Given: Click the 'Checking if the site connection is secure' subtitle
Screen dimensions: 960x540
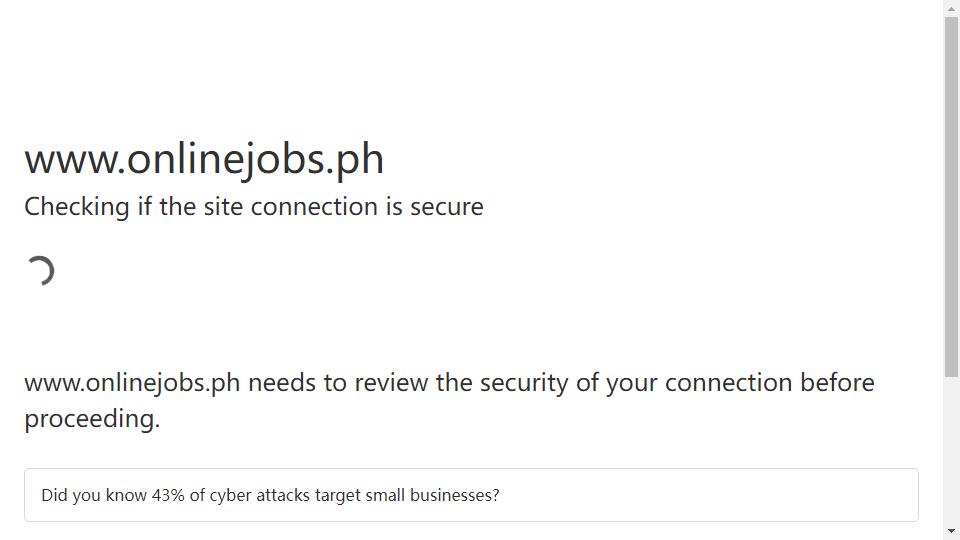Looking at the screenshot, I should [253, 207].
